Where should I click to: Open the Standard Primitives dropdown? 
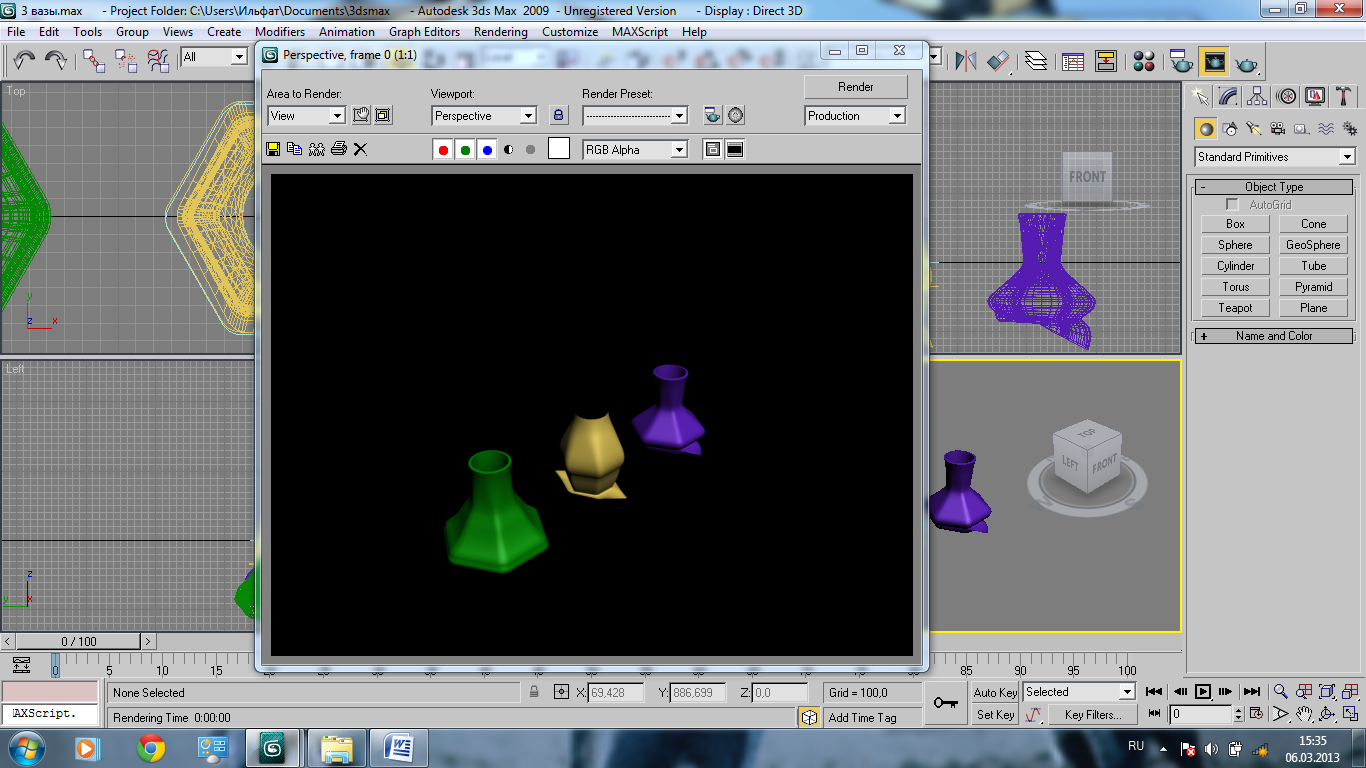click(x=1275, y=157)
